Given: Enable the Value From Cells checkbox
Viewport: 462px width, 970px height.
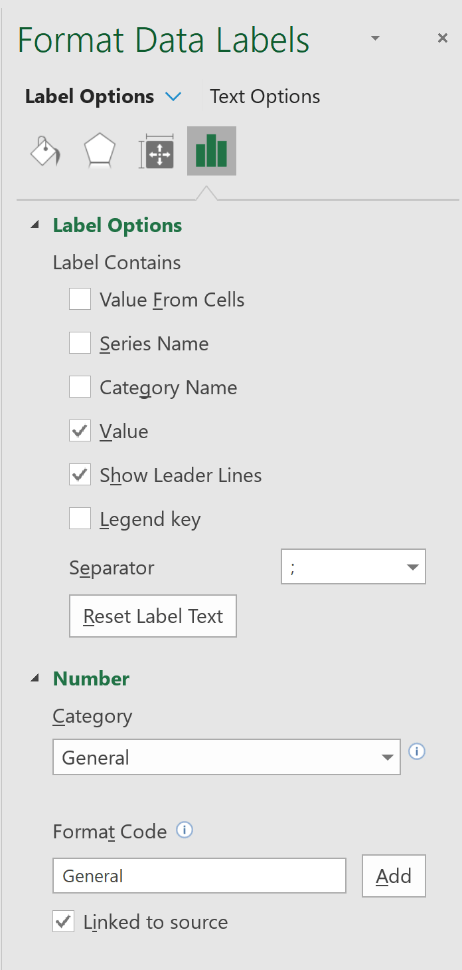Looking at the screenshot, I should (80, 299).
